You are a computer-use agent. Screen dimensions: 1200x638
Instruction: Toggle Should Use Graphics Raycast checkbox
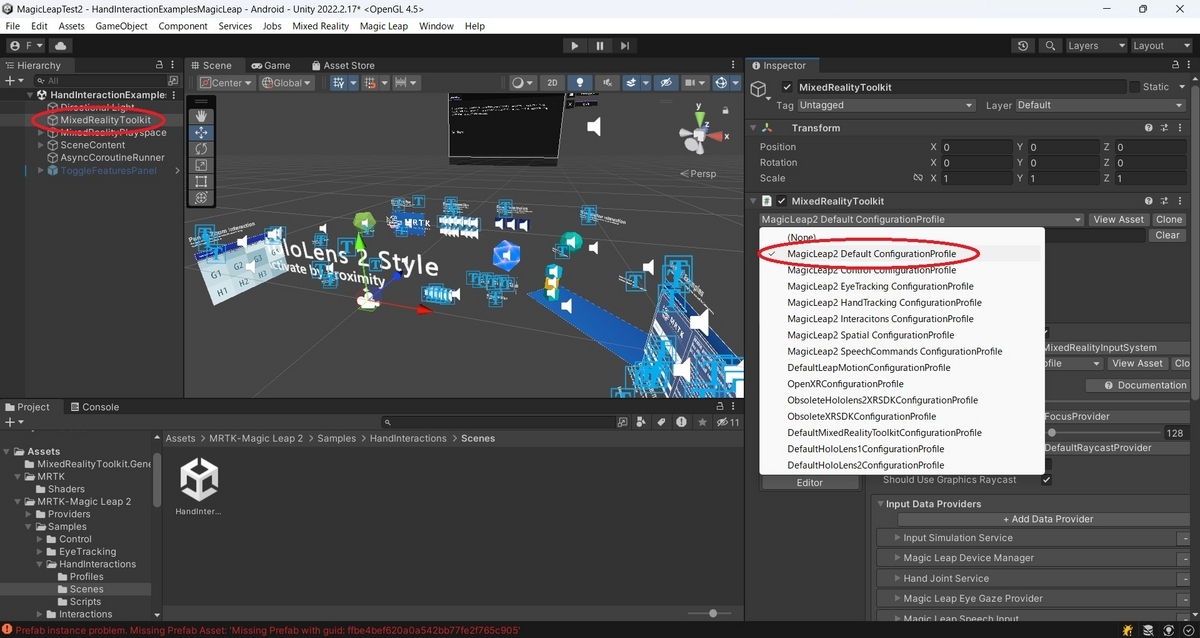click(x=1046, y=480)
